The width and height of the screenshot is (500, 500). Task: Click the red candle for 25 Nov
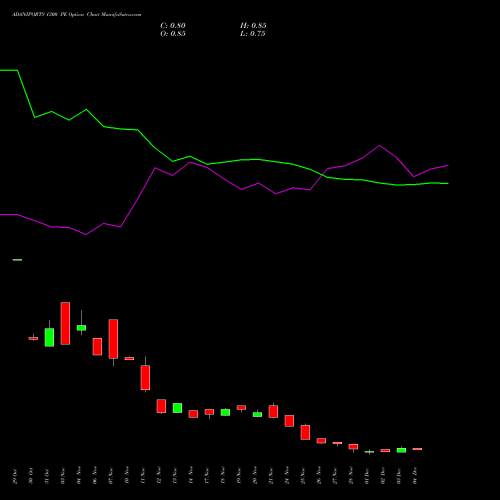pyautogui.click(x=305, y=432)
